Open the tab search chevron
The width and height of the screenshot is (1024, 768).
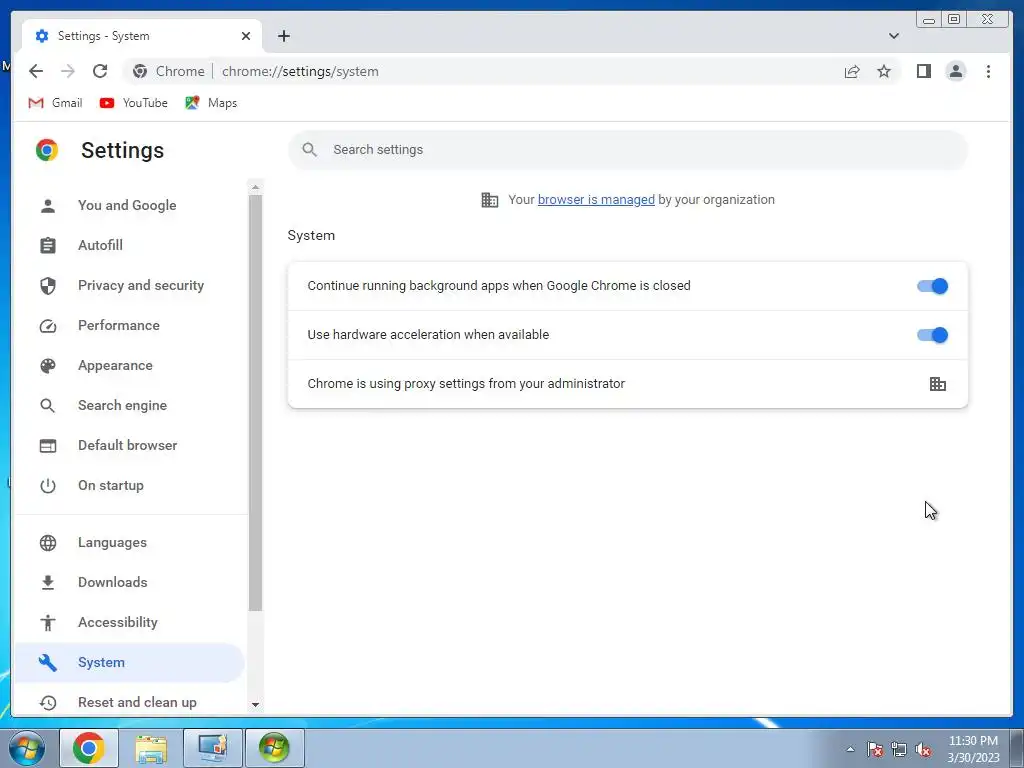893,36
